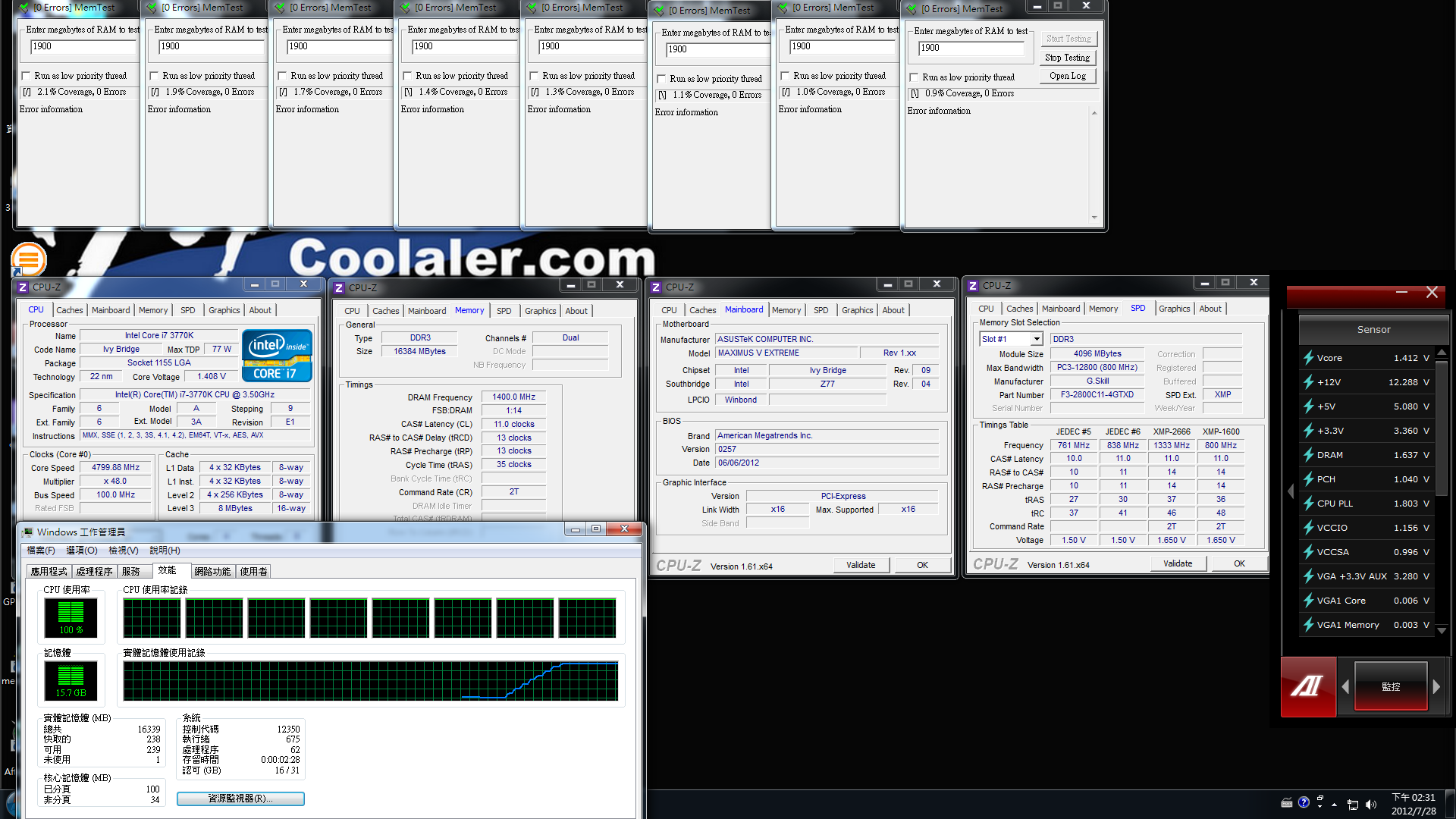Click CPU-Z title icon of the Processor window
The height and width of the screenshot is (819, 1456).
click(23, 287)
